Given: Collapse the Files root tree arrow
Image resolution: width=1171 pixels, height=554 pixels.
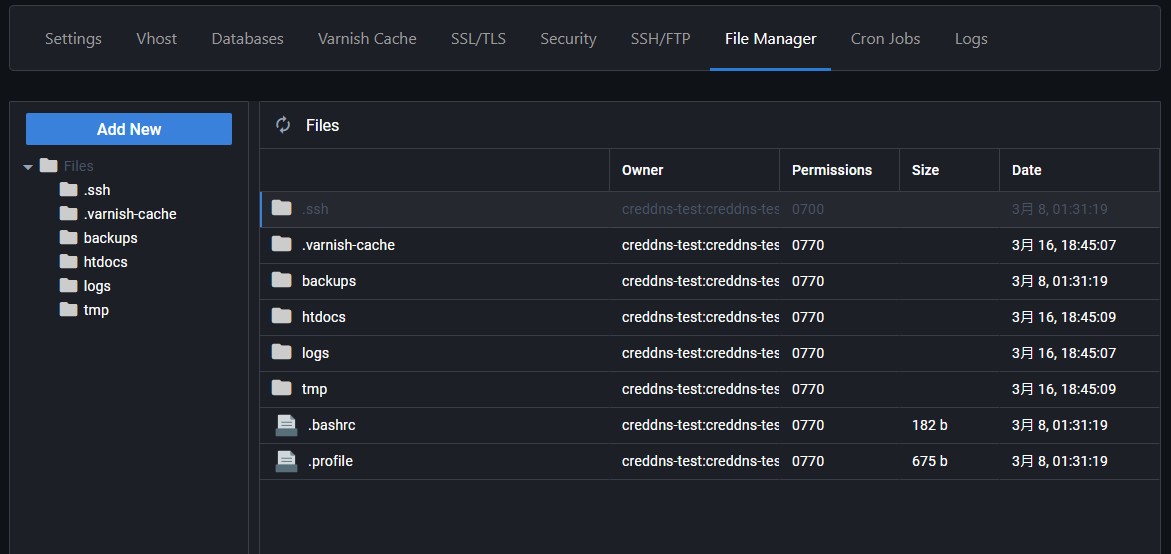Looking at the screenshot, I should pyautogui.click(x=28, y=167).
